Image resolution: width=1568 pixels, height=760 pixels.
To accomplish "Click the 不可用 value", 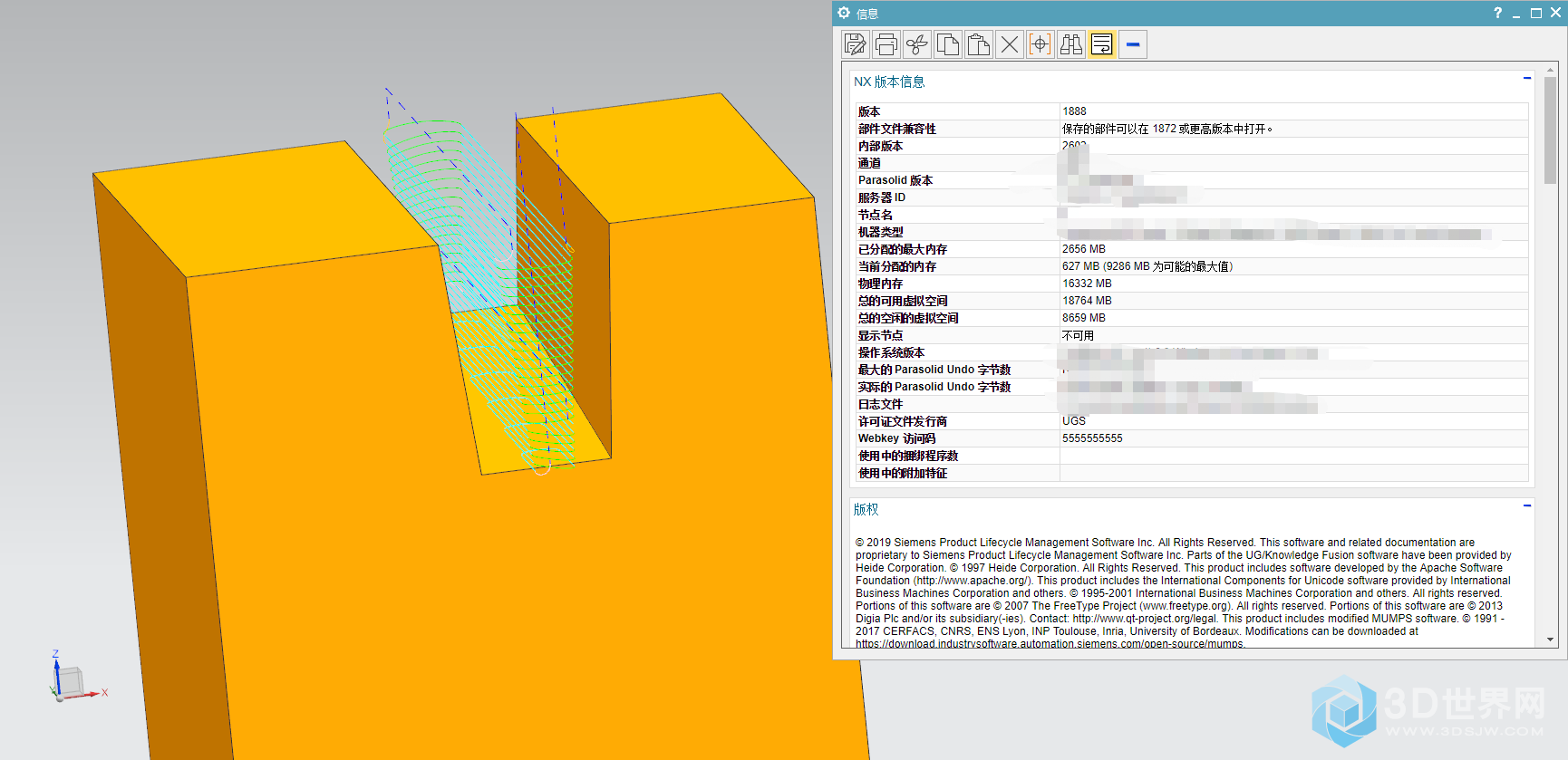I will pos(1078,335).
